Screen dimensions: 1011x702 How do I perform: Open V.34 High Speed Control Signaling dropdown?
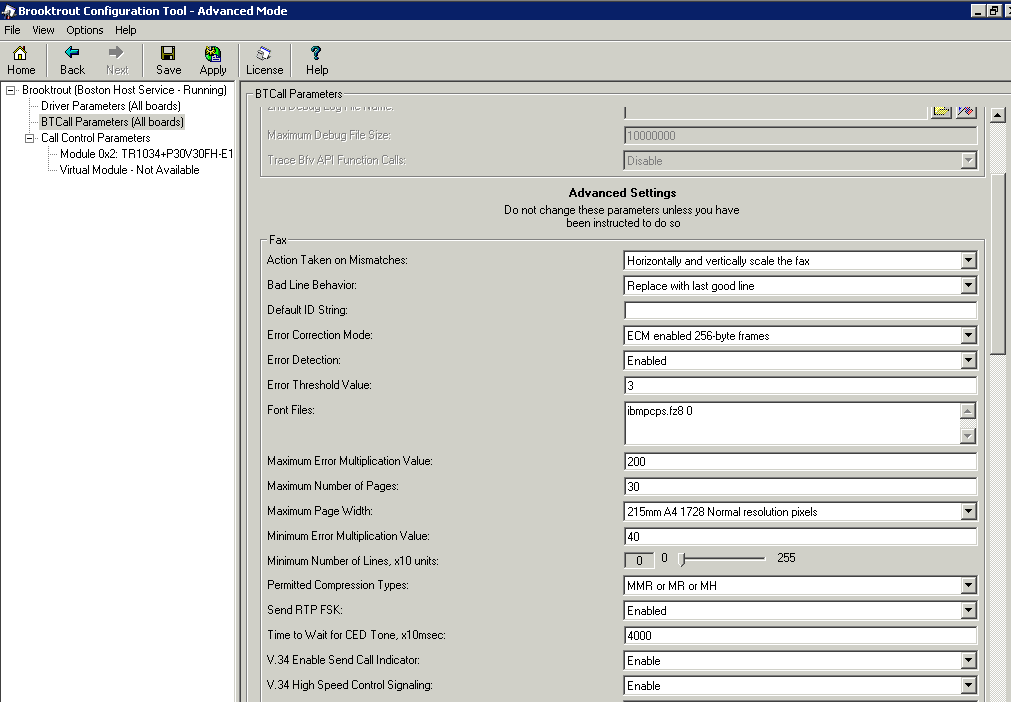point(968,685)
